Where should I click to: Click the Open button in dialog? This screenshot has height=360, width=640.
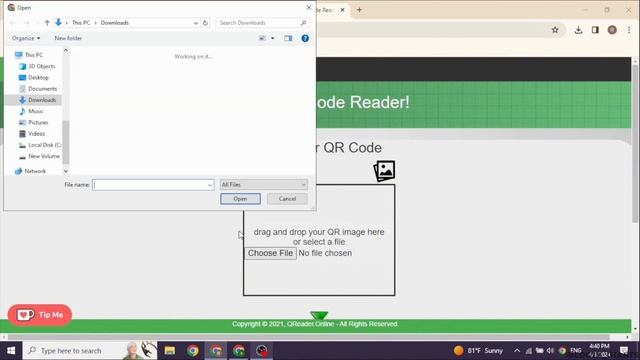[x=240, y=199]
